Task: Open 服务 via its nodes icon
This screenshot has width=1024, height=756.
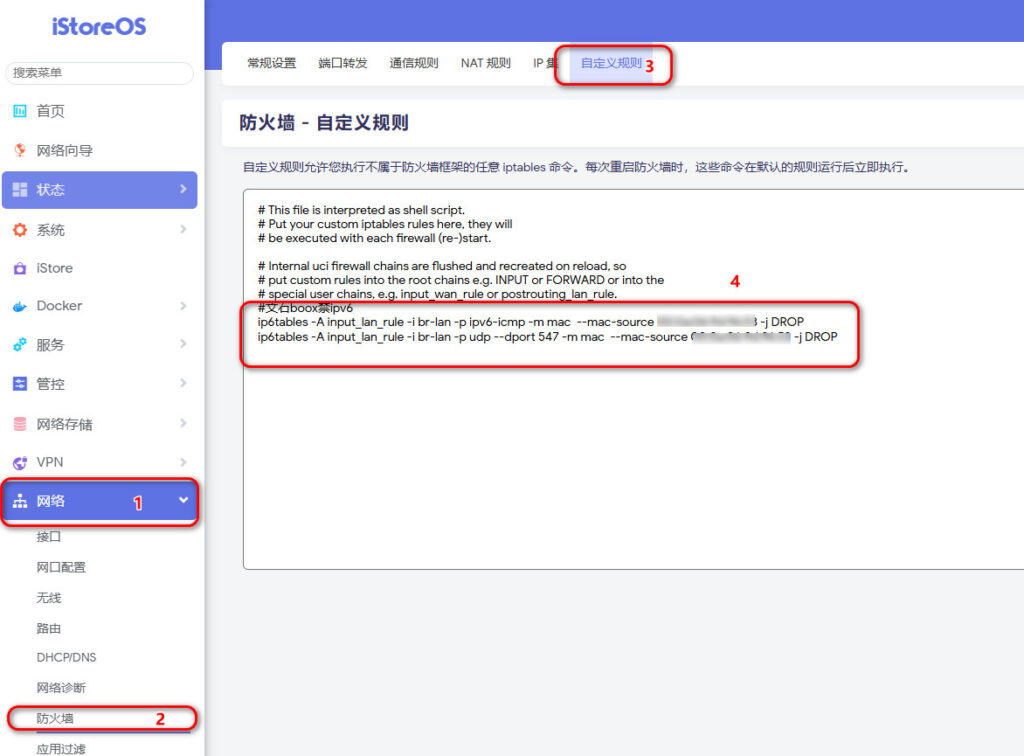Action: pyautogui.click(x=22, y=345)
